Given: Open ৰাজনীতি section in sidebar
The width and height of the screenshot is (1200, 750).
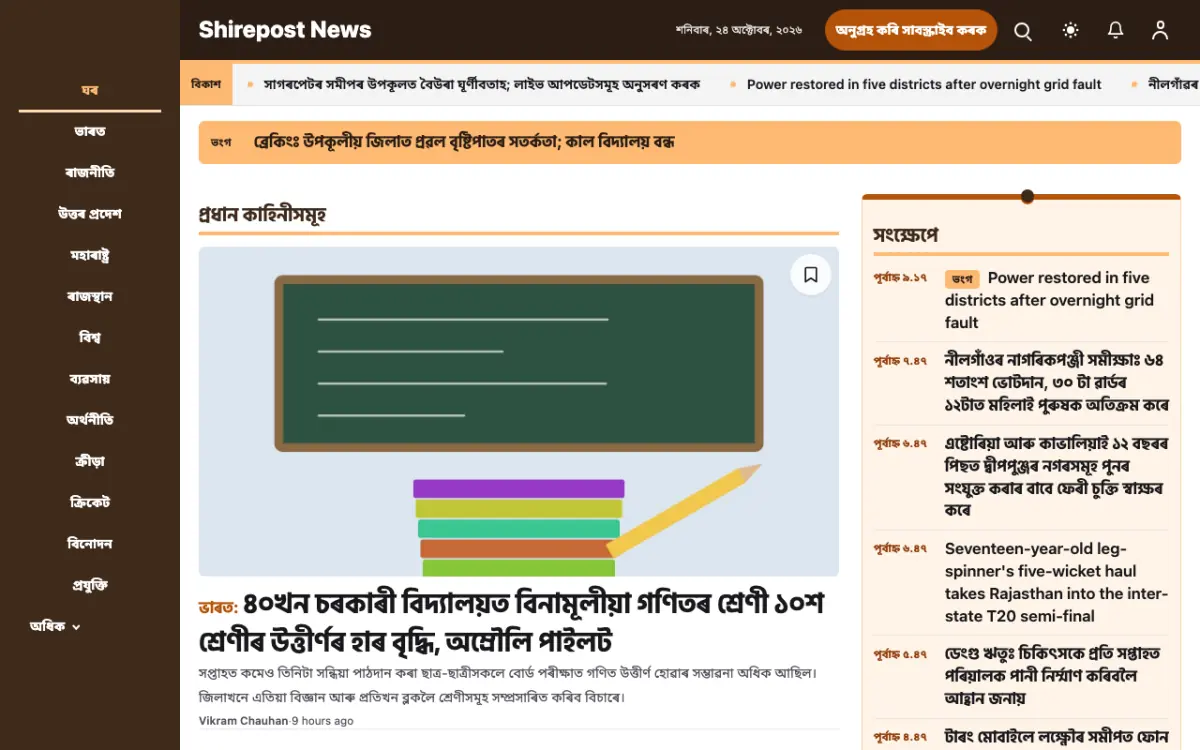Looking at the screenshot, I should [x=90, y=172].
